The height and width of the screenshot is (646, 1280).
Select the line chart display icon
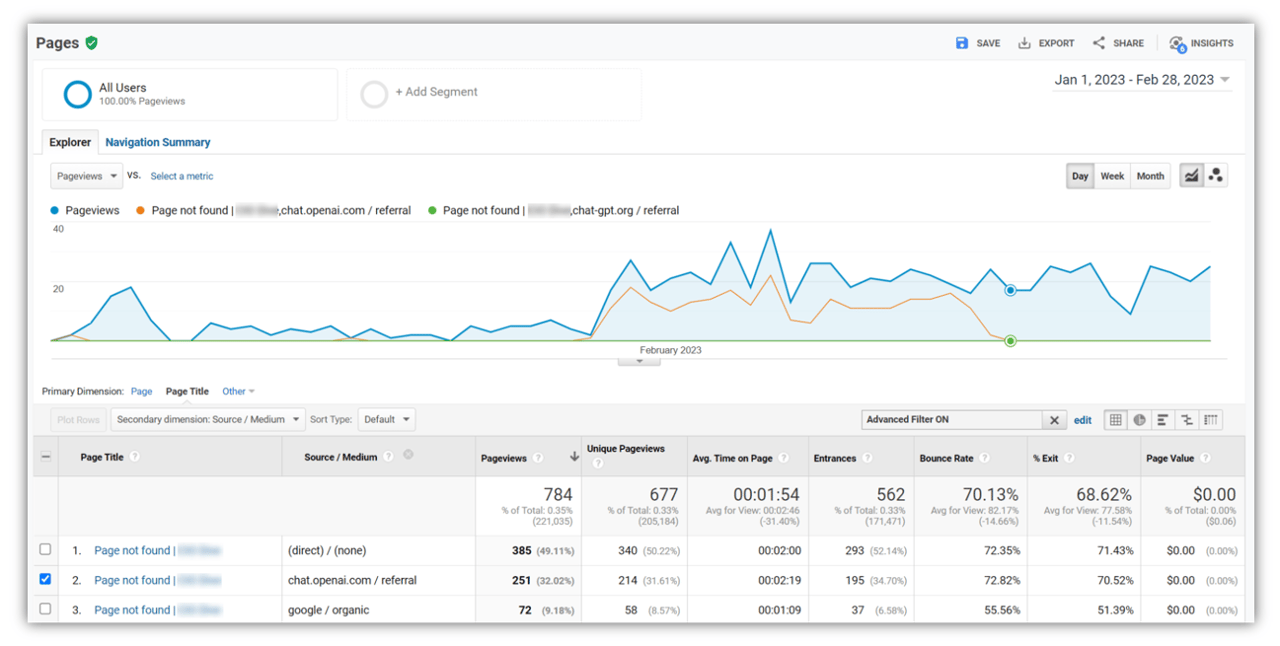1191,175
